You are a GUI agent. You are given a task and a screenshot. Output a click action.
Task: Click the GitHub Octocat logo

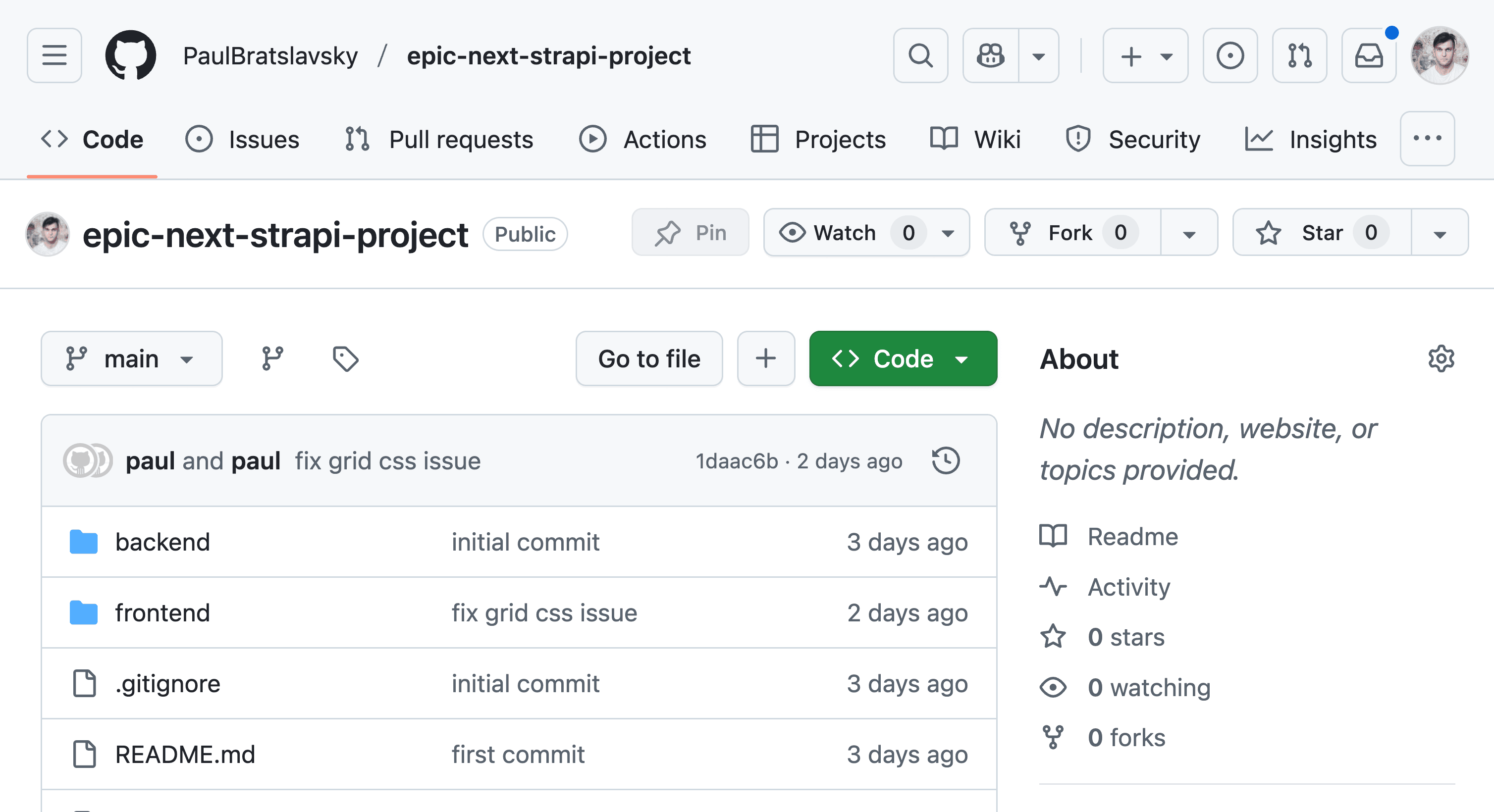[x=130, y=55]
